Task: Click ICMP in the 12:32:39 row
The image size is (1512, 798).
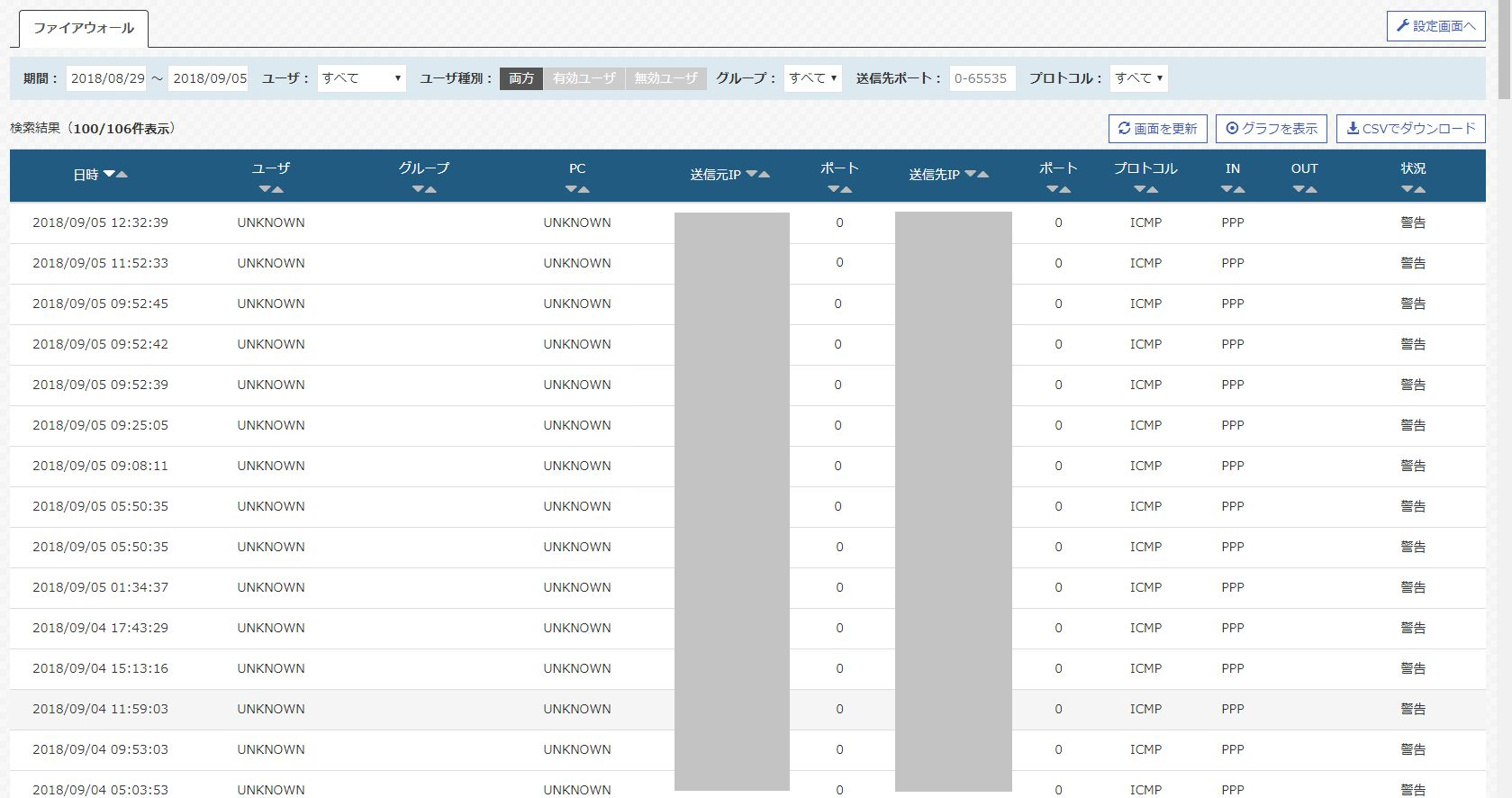Action: [x=1145, y=222]
